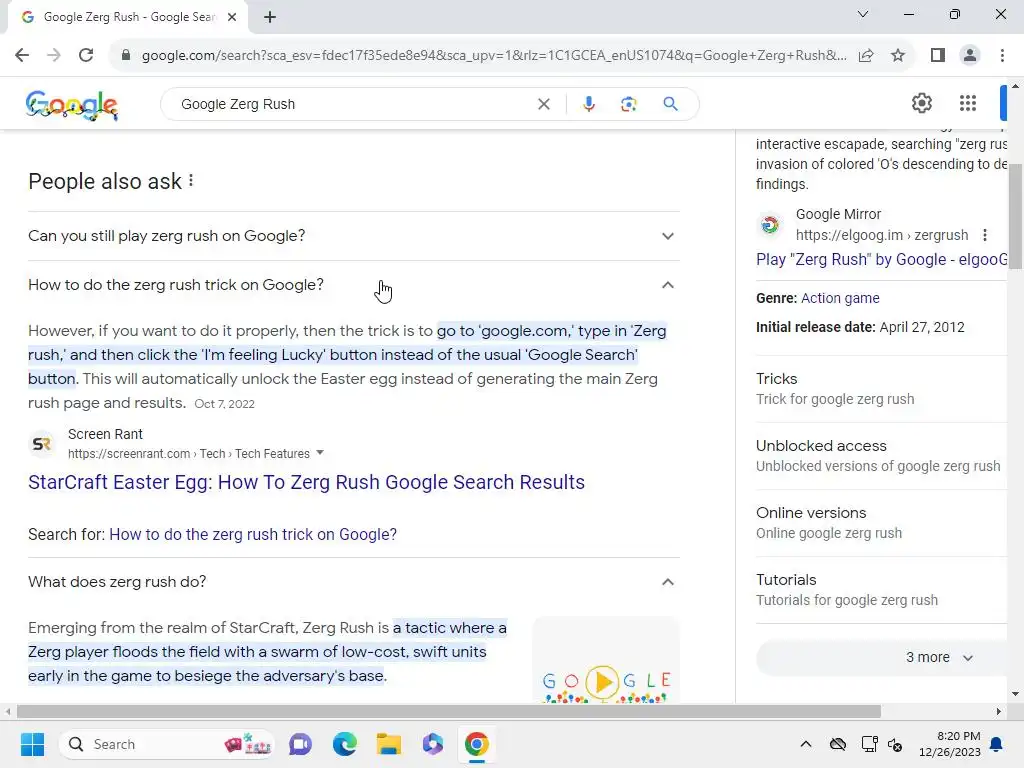Viewport: 1024px width, 768px height.
Task: Show hidden system tray icons
Action: coord(806,744)
